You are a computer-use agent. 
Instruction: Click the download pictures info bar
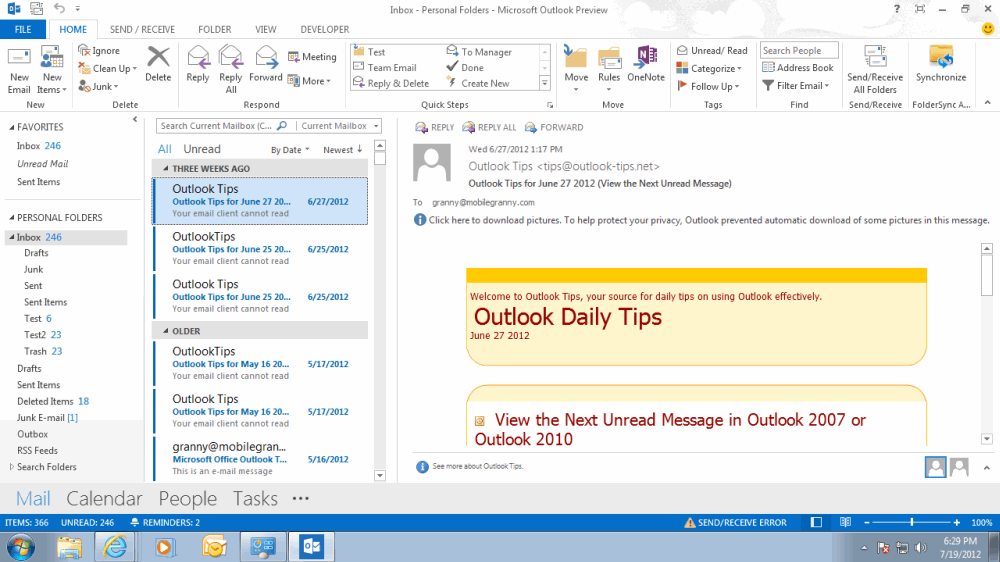tap(702, 220)
